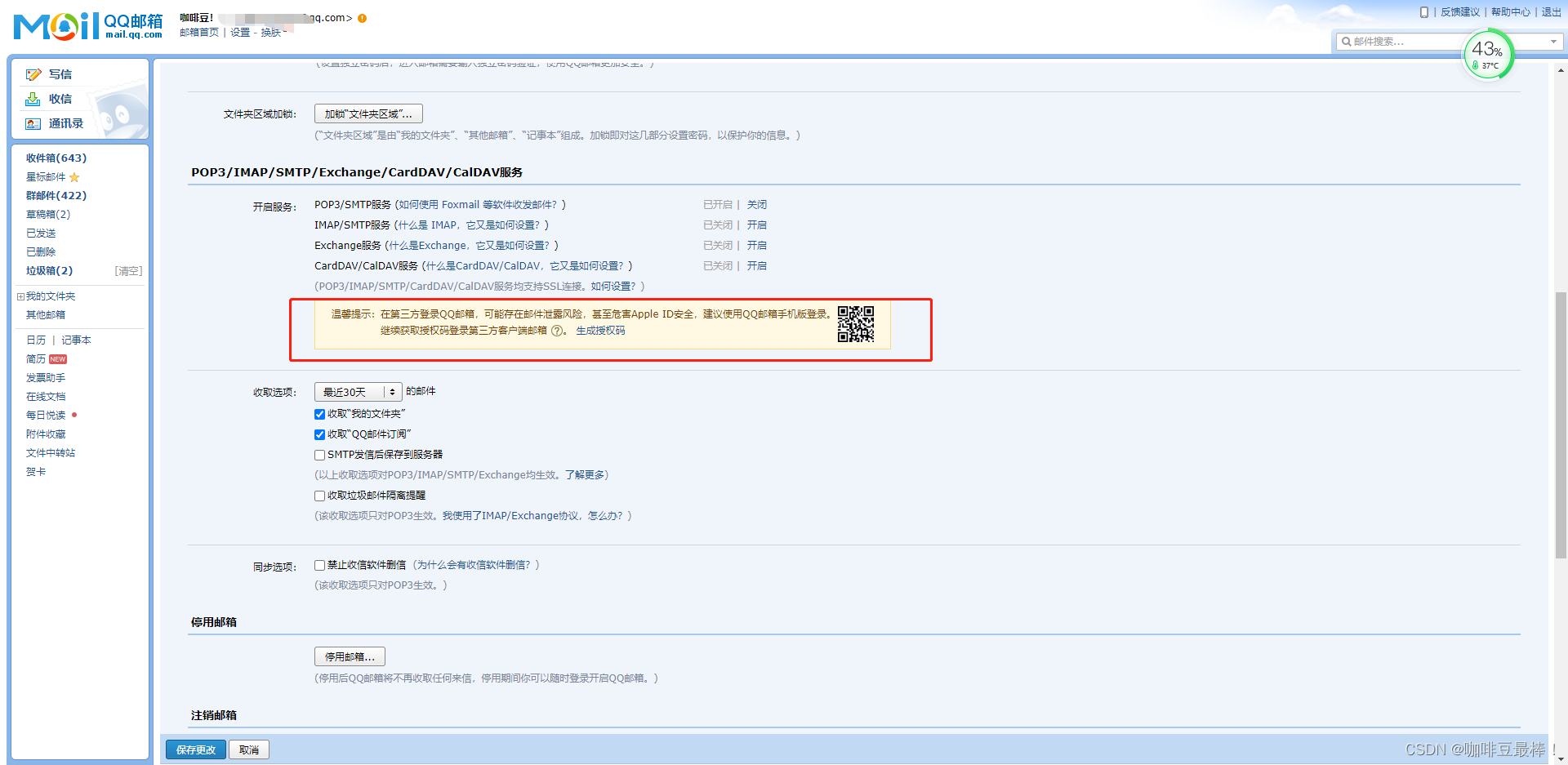The image size is (1568, 765).
Task: Click the 43% floating monitor widget
Action: (1488, 55)
